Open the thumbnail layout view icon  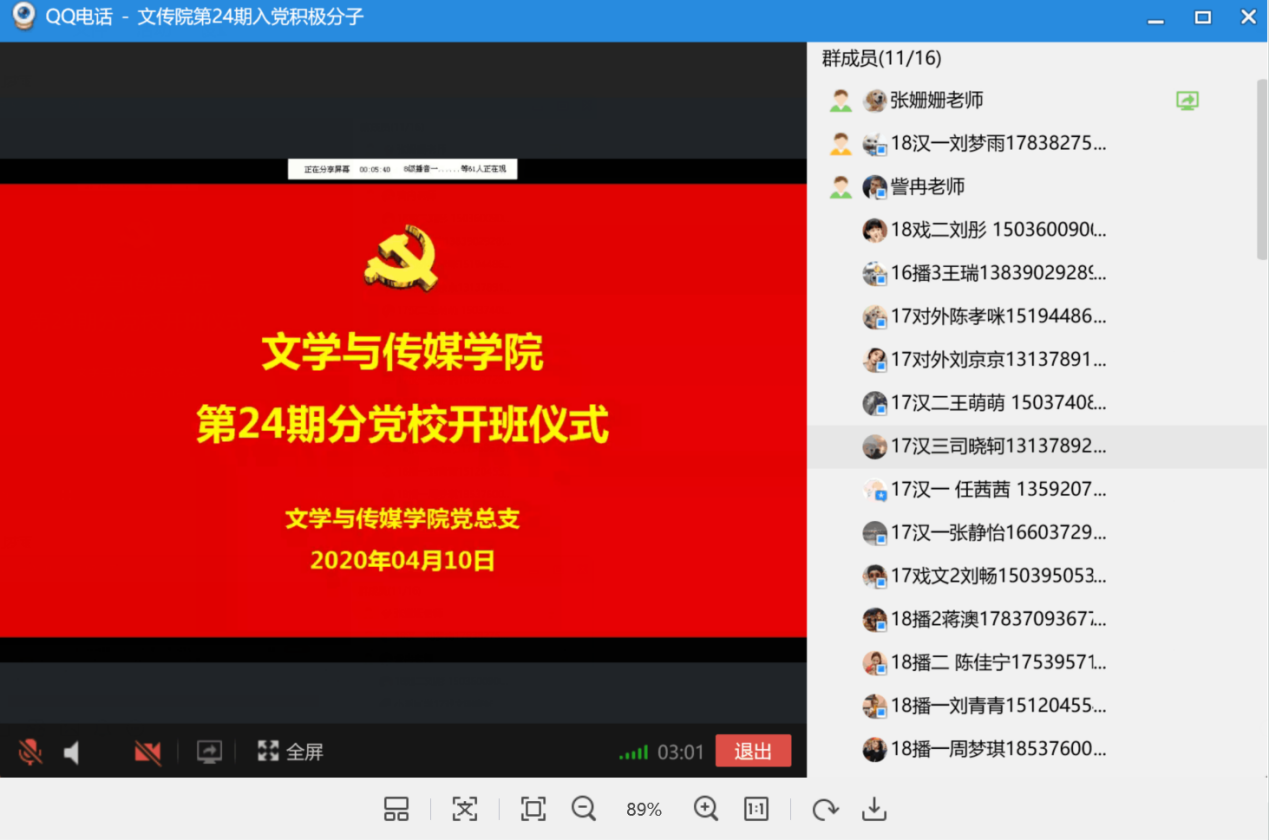click(397, 809)
